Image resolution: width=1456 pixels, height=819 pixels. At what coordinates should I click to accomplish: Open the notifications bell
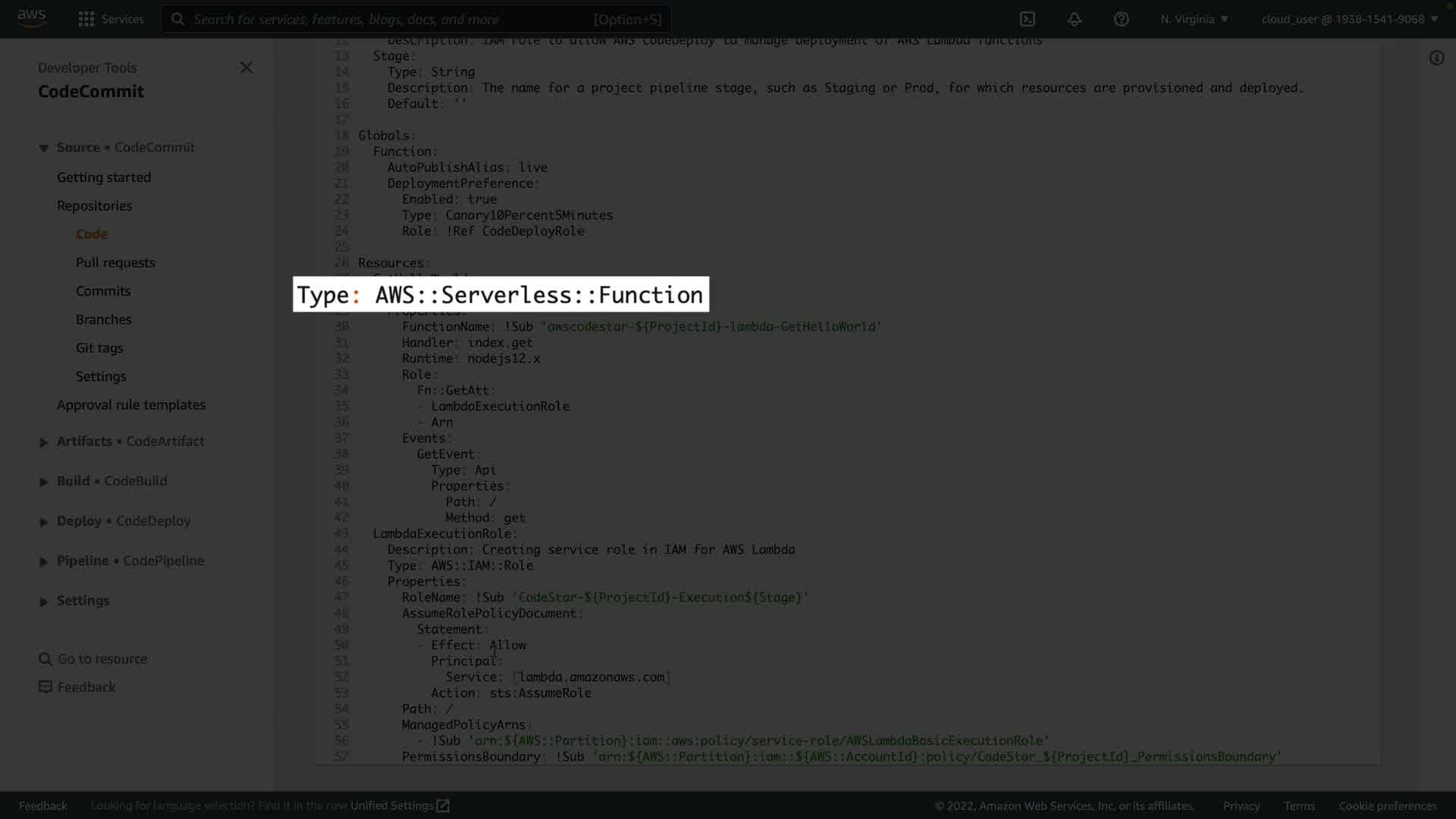point(1075,19)
